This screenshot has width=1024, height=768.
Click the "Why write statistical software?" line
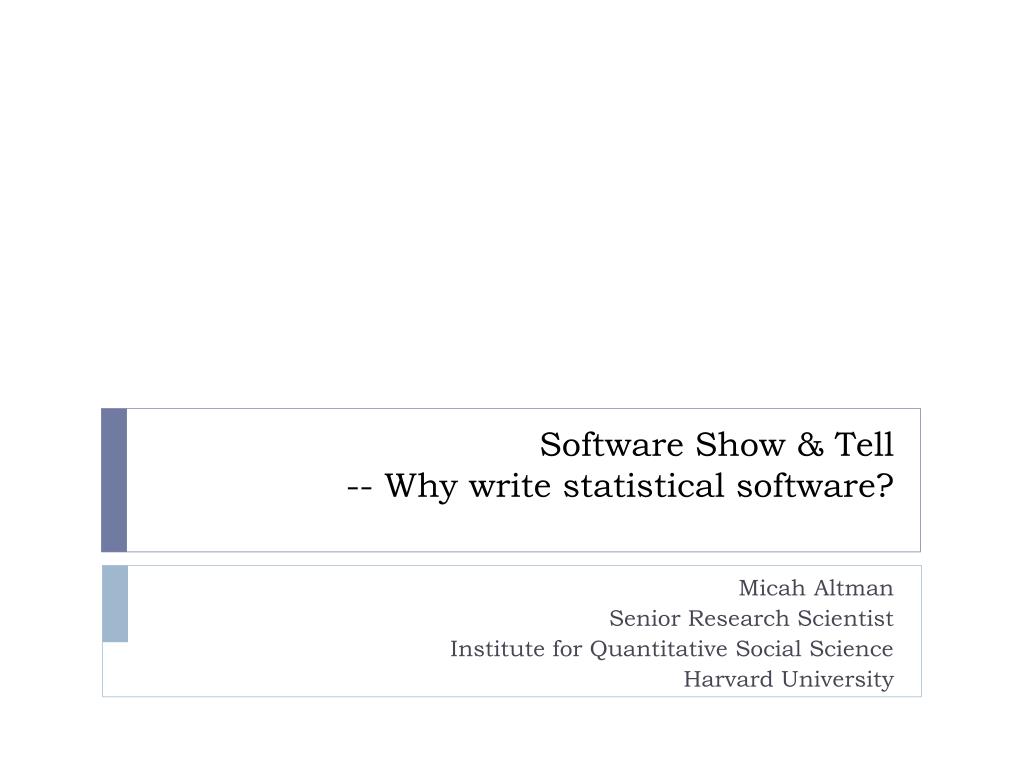pyautogui.click(x=639, y=487)
